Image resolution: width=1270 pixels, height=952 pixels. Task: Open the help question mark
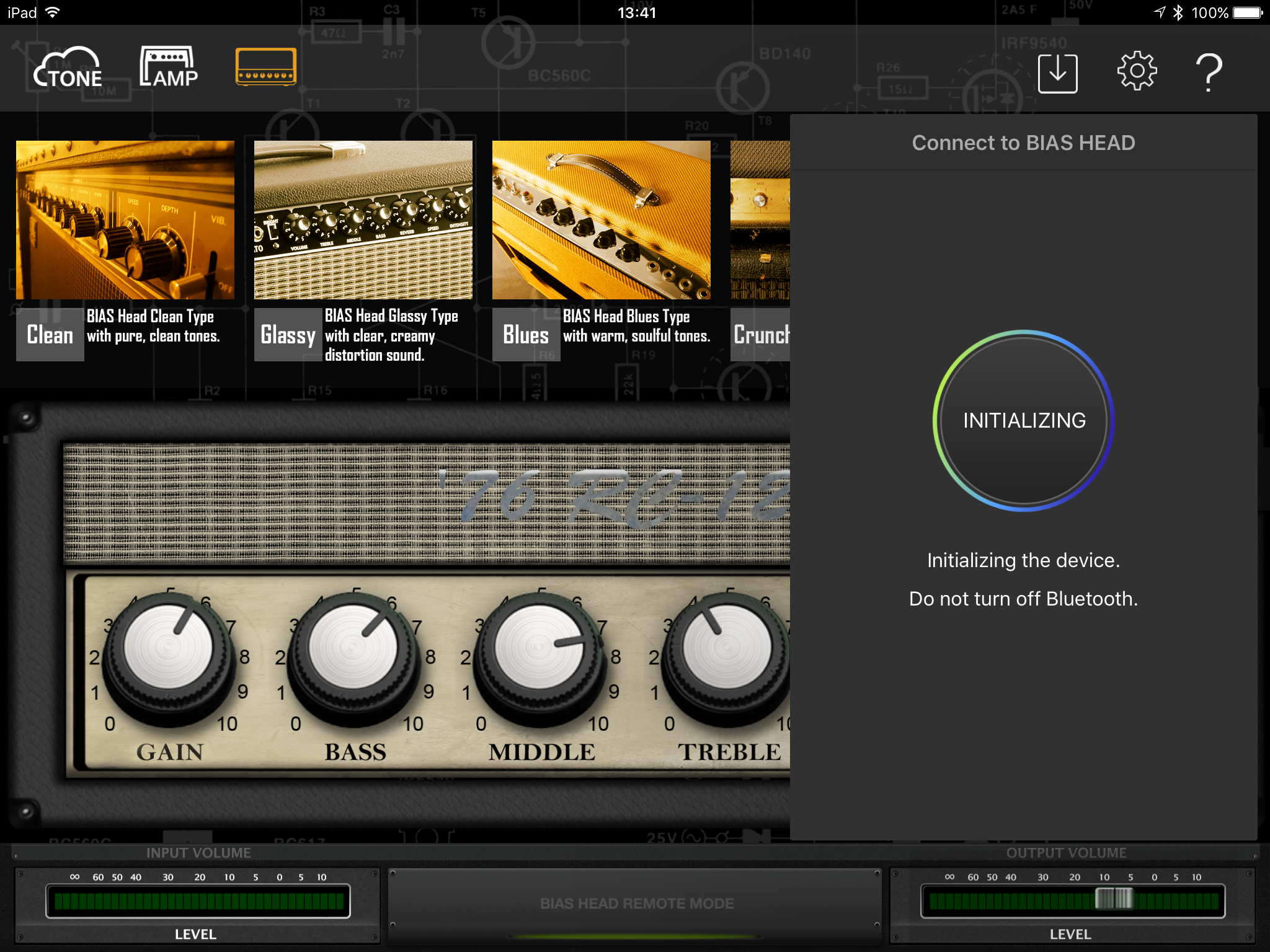(x=1209, y=73)
